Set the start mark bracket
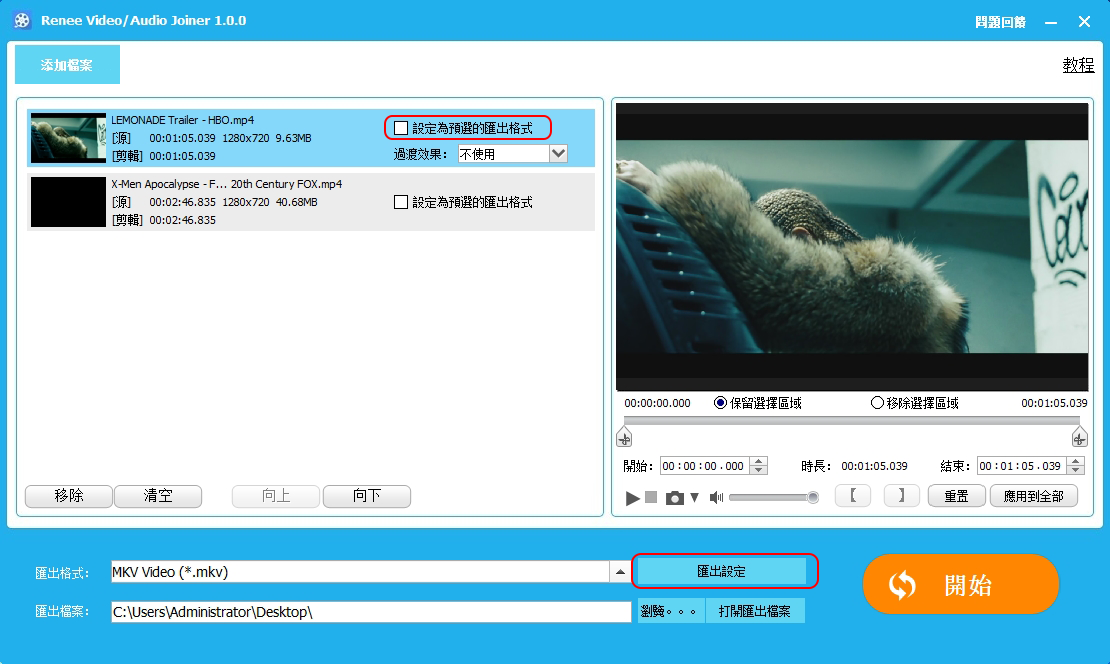1110x664 pixels. pyautogui.click(x=853, y=496)
